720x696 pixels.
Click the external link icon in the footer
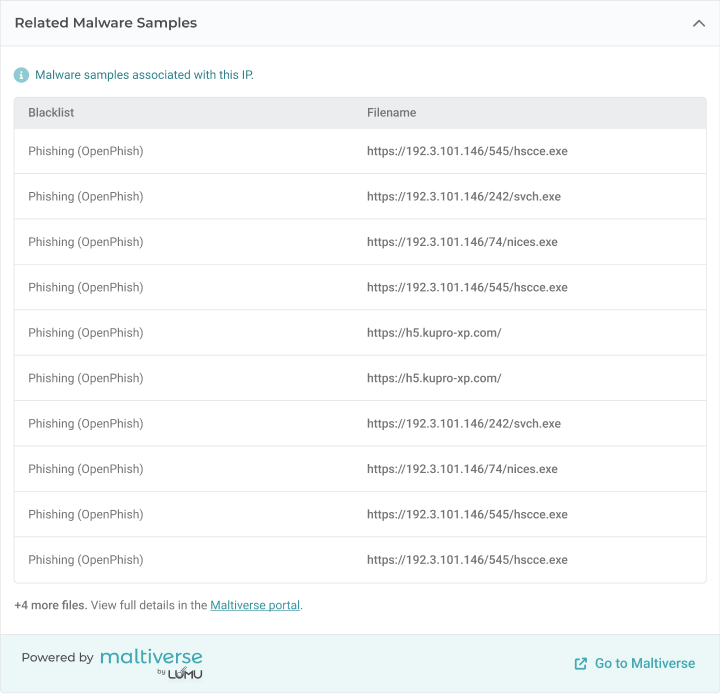(580, 664)
